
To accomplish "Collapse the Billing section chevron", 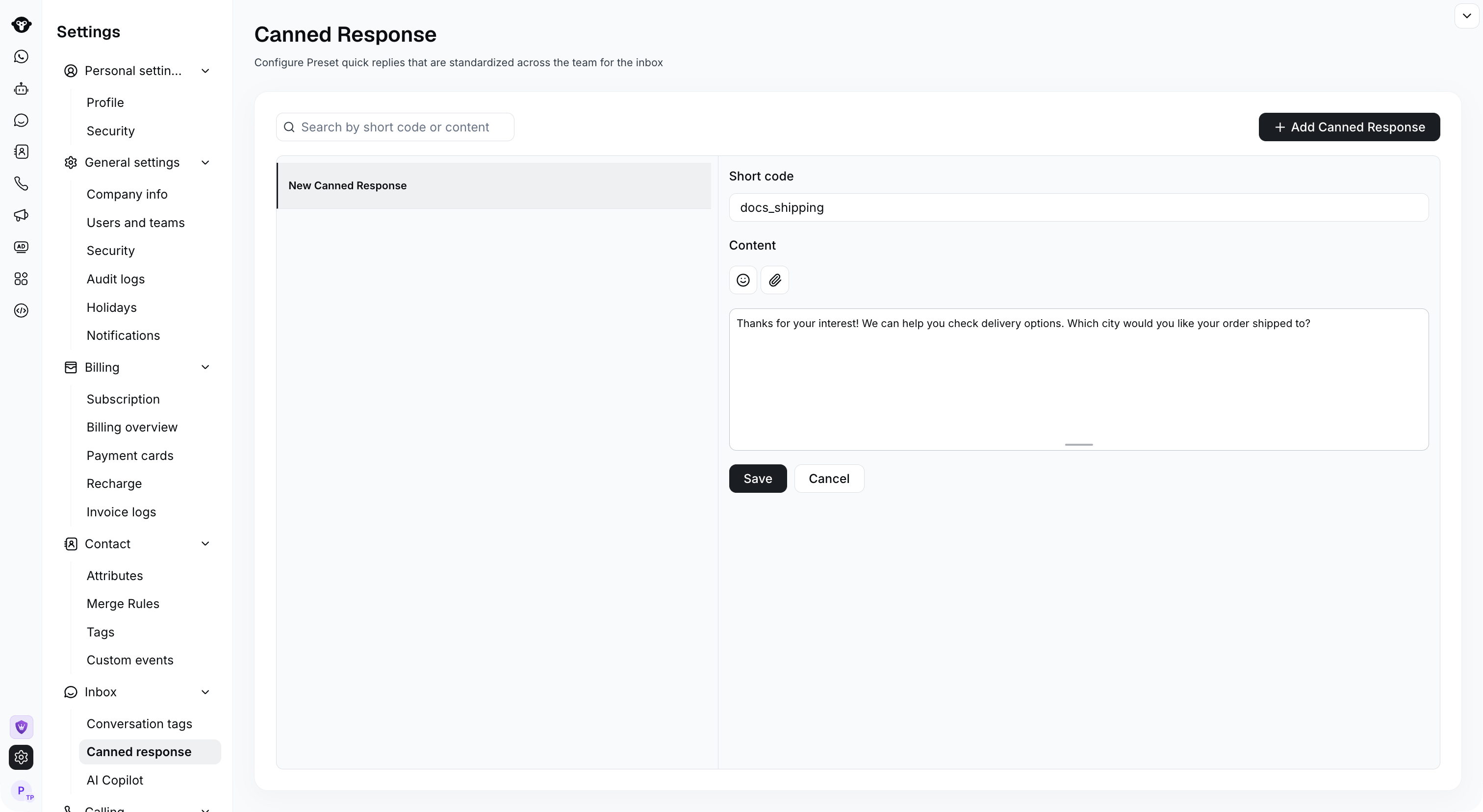I will coord(205,367).
